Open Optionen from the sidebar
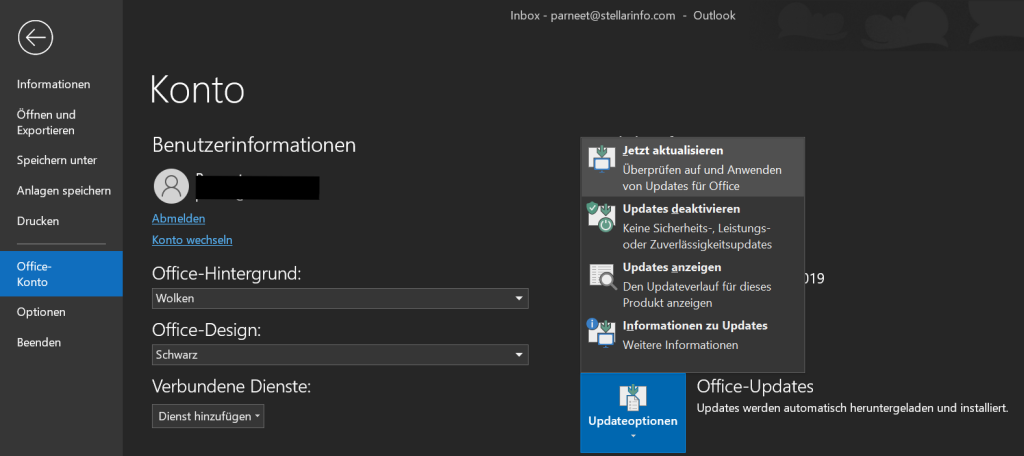This screenshot has height=456, width=1024. [x=41, y=312]
